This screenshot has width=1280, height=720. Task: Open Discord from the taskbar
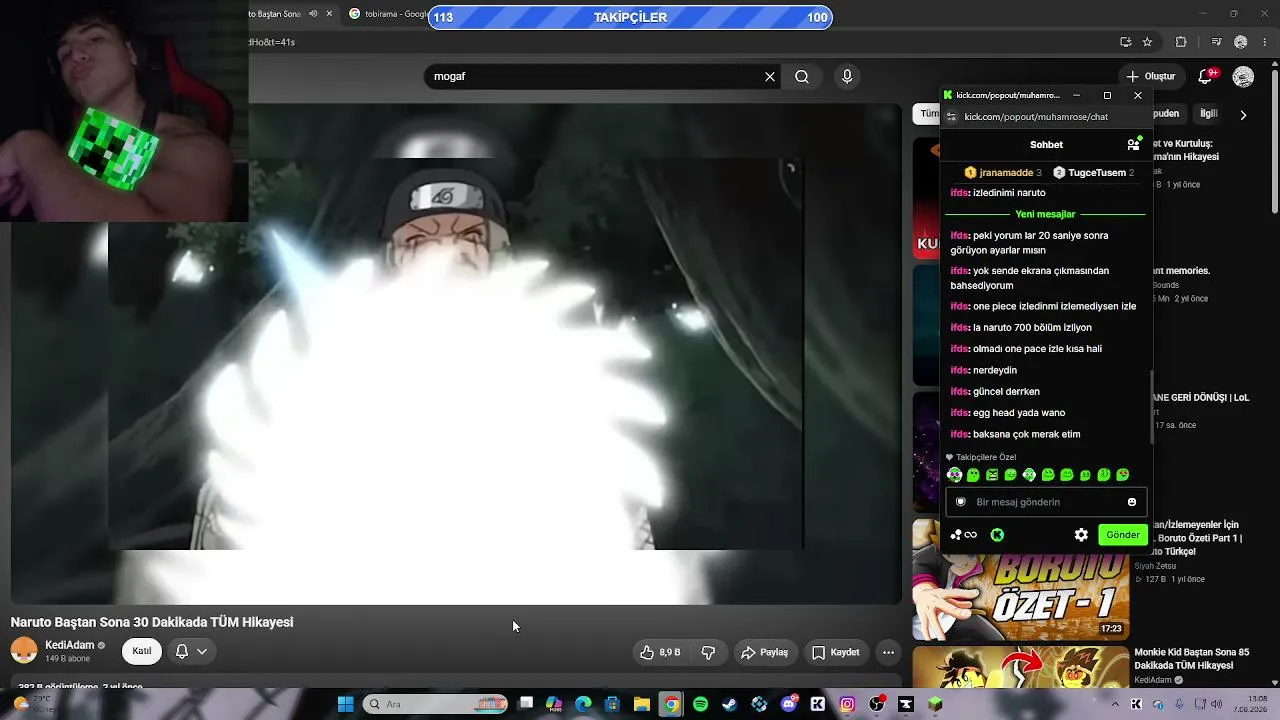[789, 704]
